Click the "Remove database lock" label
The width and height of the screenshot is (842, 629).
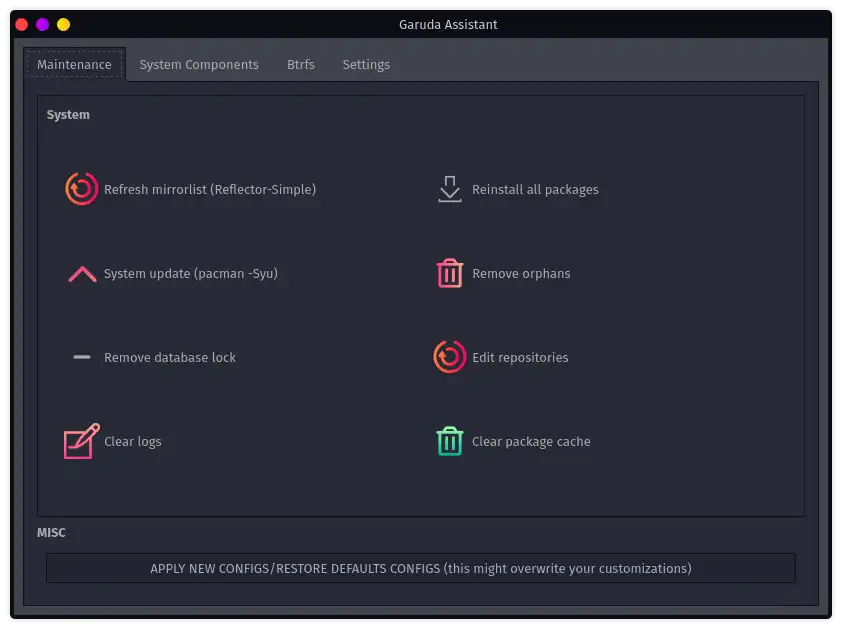(x=170, y=357)
